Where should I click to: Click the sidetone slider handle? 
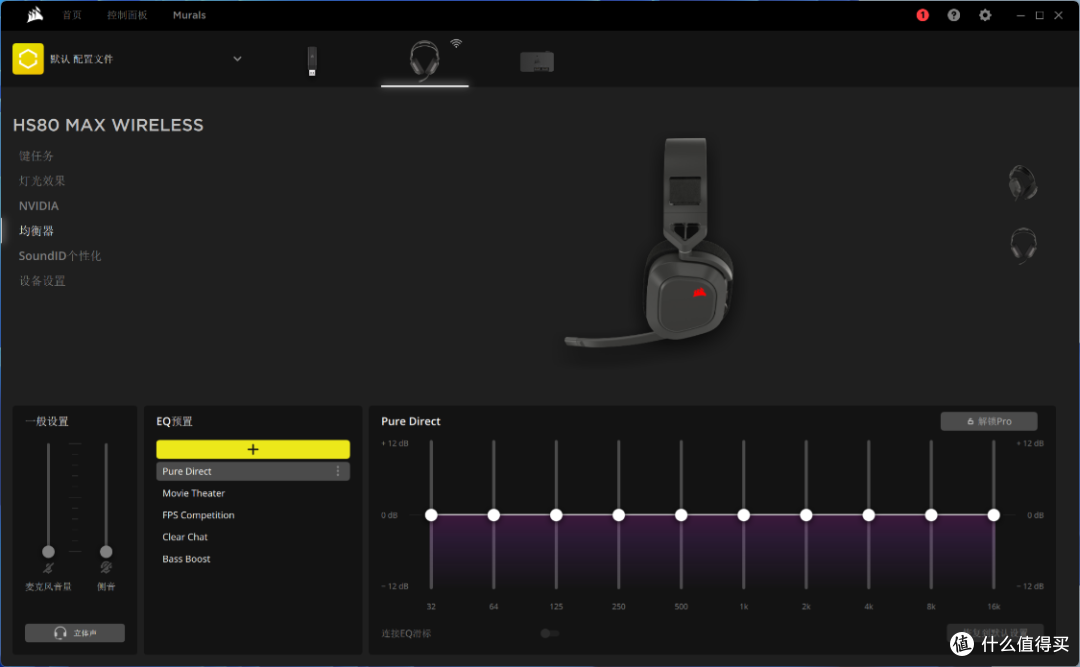[x=105, y=551]
